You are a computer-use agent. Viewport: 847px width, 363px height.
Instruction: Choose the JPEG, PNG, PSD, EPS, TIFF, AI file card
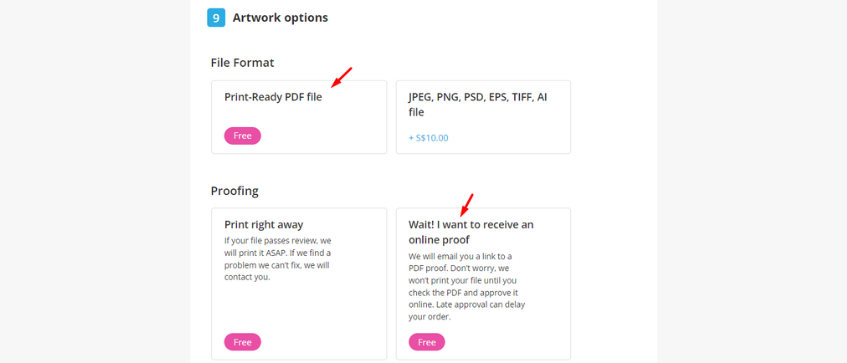pos(483,117)
